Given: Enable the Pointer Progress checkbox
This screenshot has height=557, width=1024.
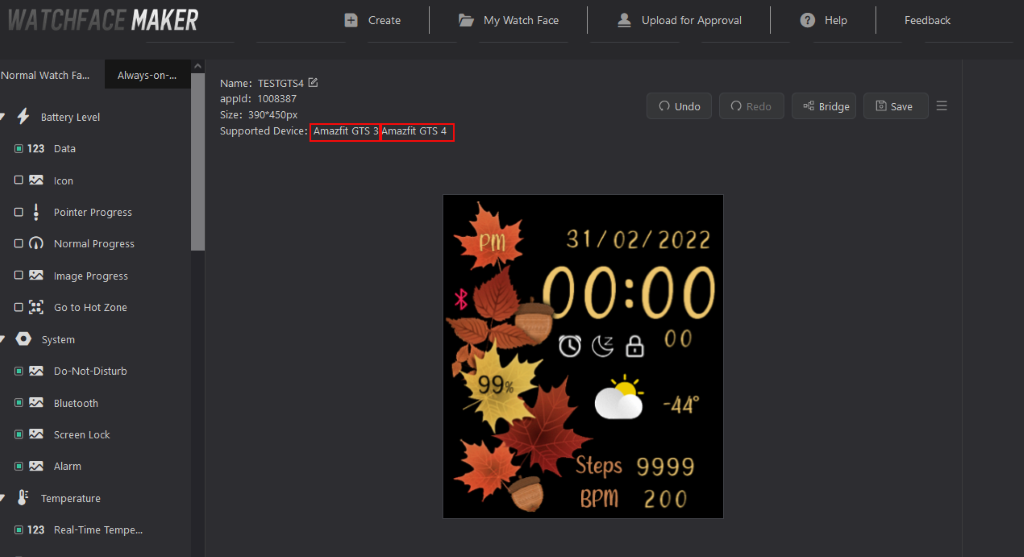Looking at the screenshot, I should [x=18, y=212].
